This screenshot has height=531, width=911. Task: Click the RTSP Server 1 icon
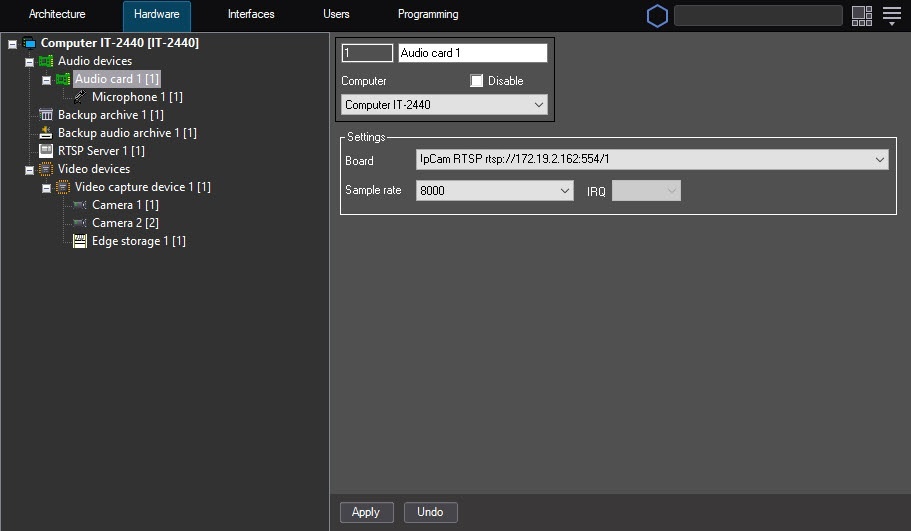(x=46, y=151)
